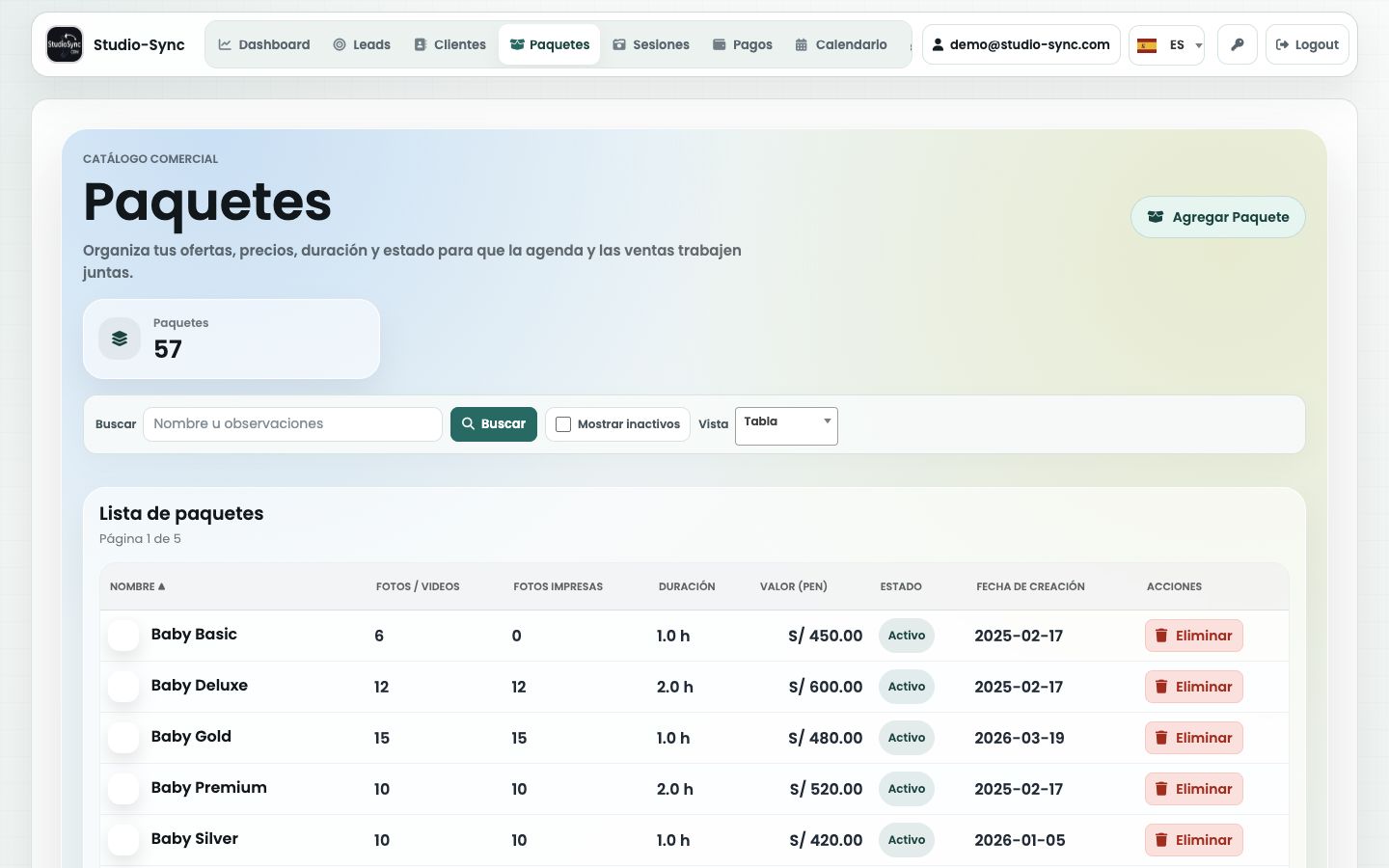The width and height of the screenshot is (1389, 868).
Task: Click the Logout button
Action: click(x=1307, y=44)
